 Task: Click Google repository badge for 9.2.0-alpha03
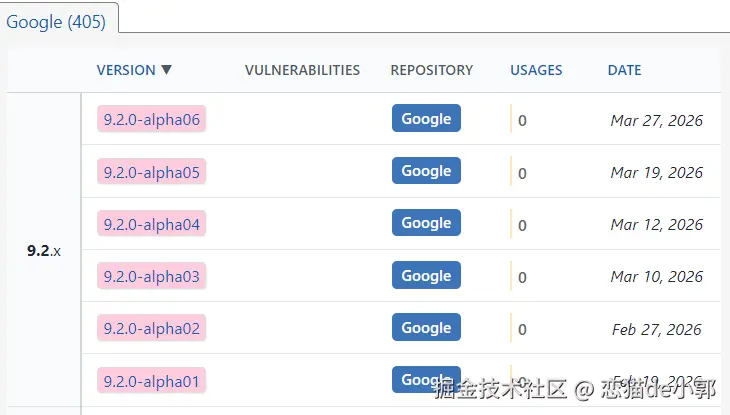[x=426, y=275]
